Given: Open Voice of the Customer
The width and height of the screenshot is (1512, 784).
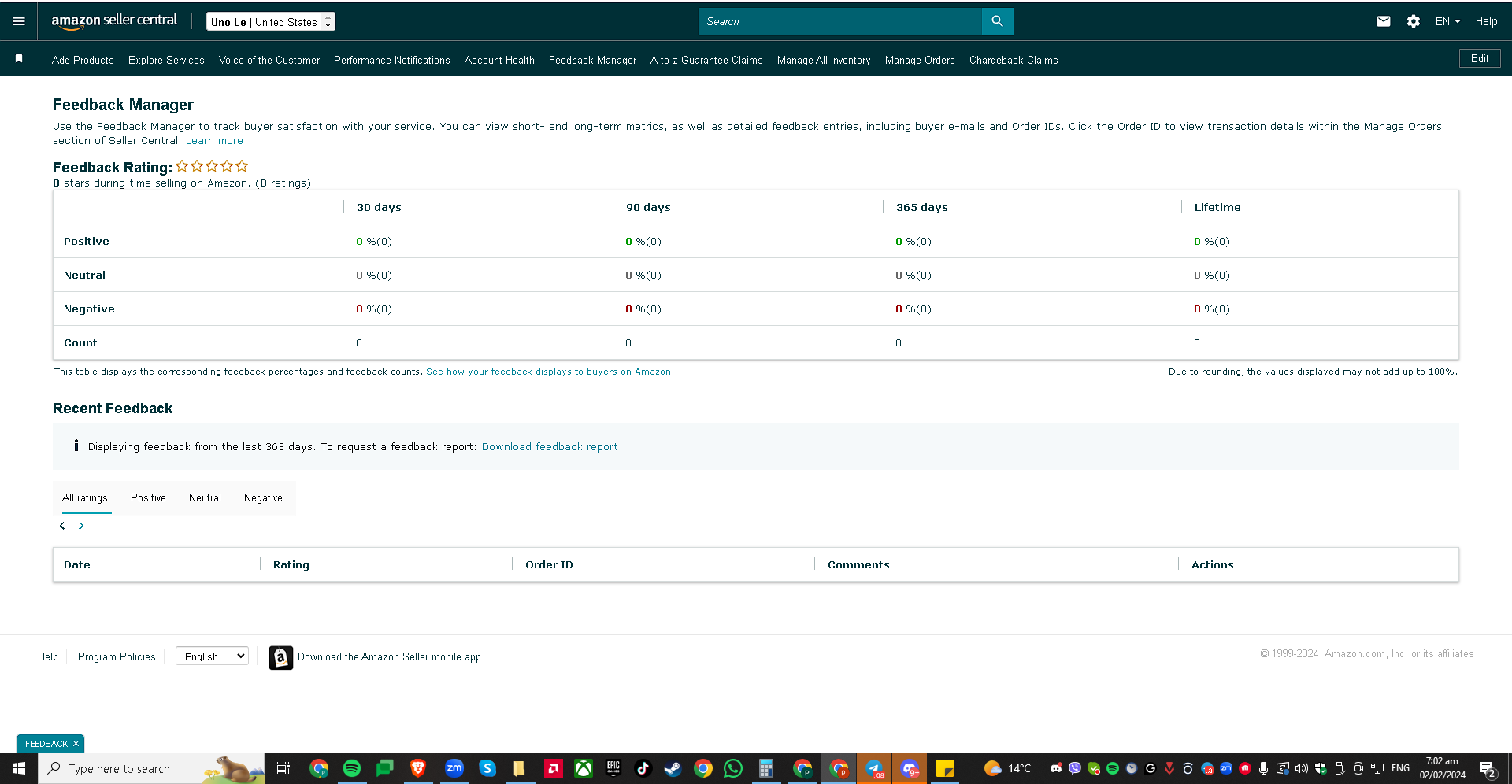Looking at the screenshot, I should click(x=269, y=60).
